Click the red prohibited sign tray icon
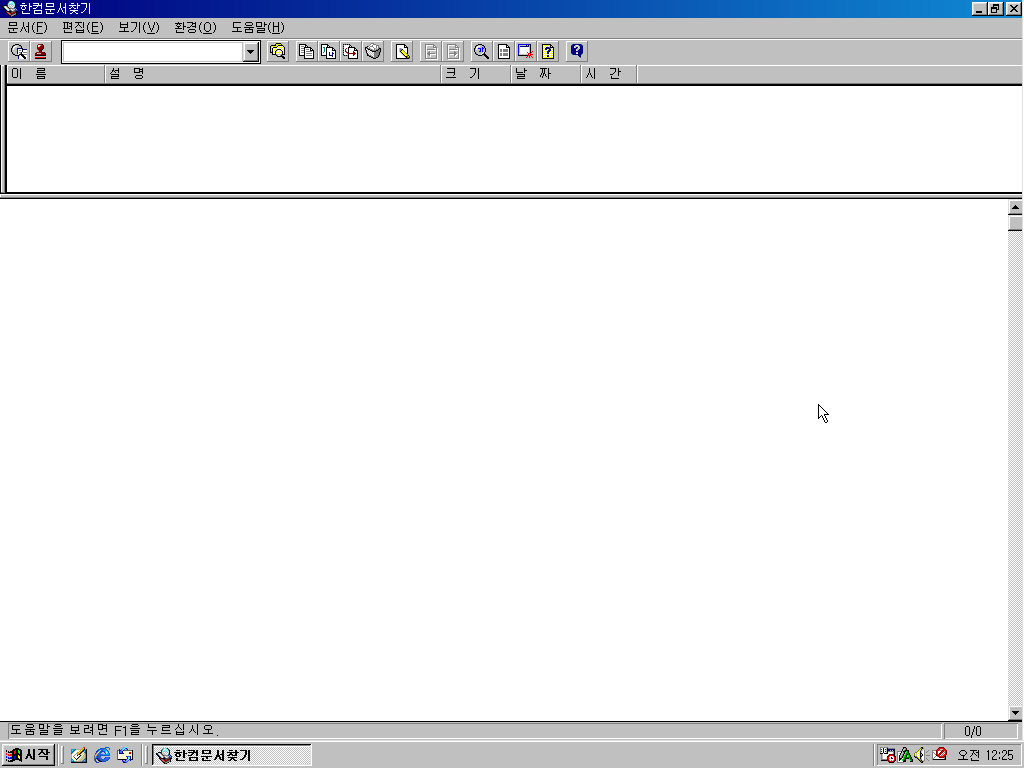Viewport: 1024px width, 768px height. click(x=940, y=754)
